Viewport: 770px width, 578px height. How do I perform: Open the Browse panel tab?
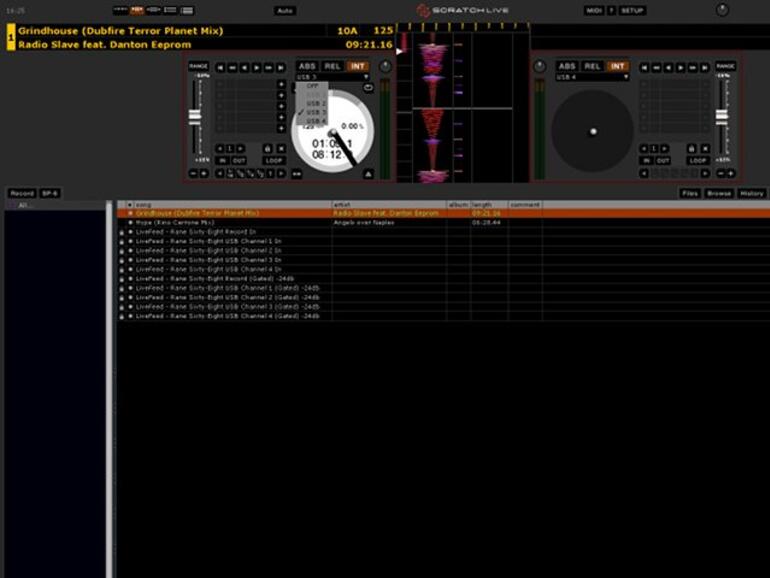click(x=719, y=193)
